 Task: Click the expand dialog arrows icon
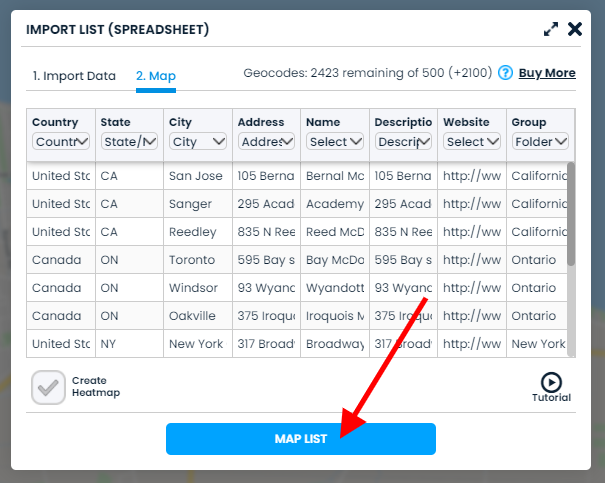(x=551, y=29)
